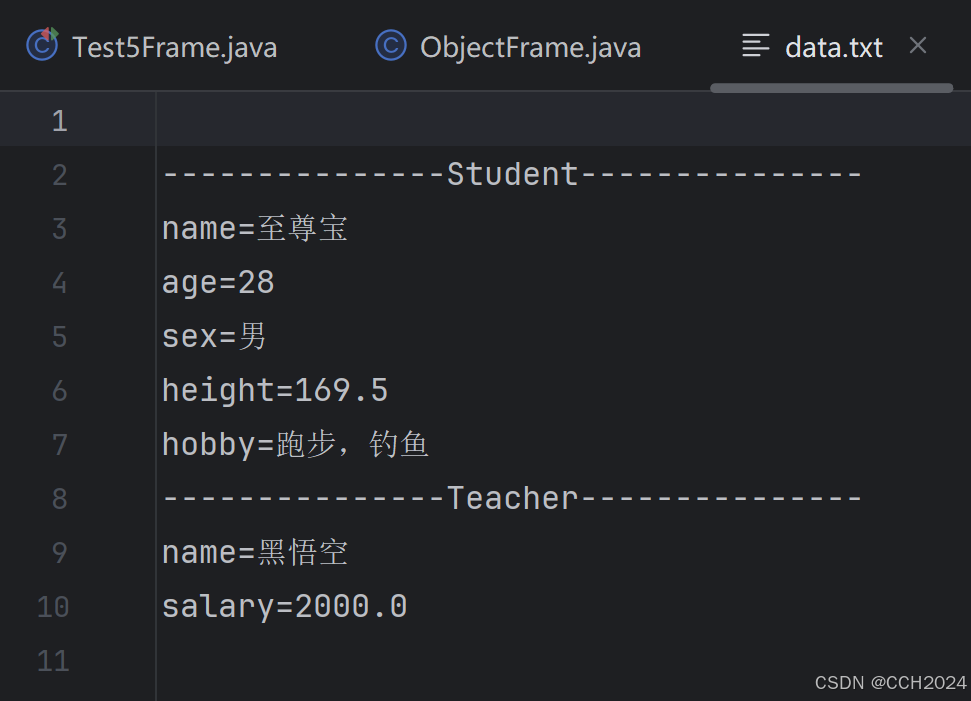Click the age=28 text line
The image size is (971, 701).
click(218, 283)
